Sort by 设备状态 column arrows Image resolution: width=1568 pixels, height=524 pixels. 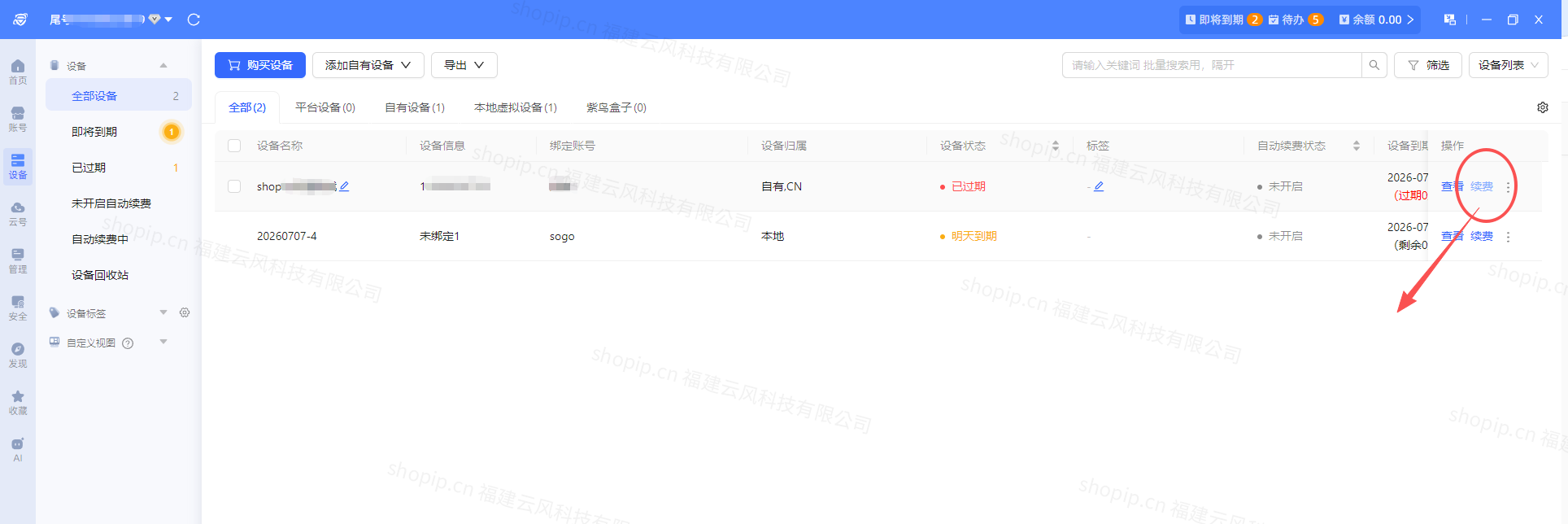coord(1056,146)
